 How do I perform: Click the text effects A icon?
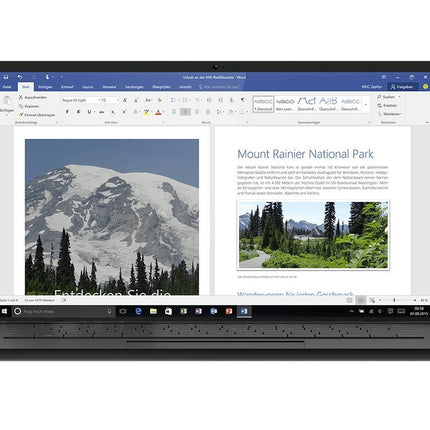135,112
